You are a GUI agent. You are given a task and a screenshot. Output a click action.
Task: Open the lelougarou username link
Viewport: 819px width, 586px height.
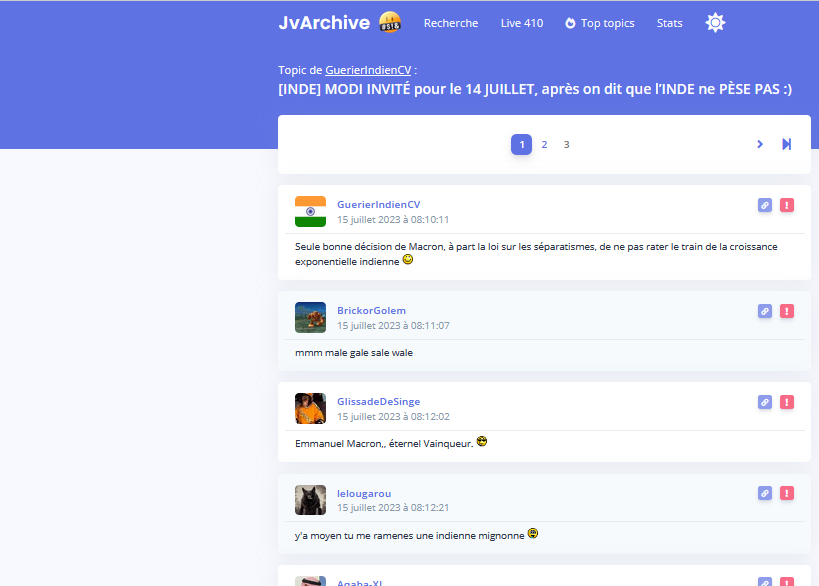364,493
